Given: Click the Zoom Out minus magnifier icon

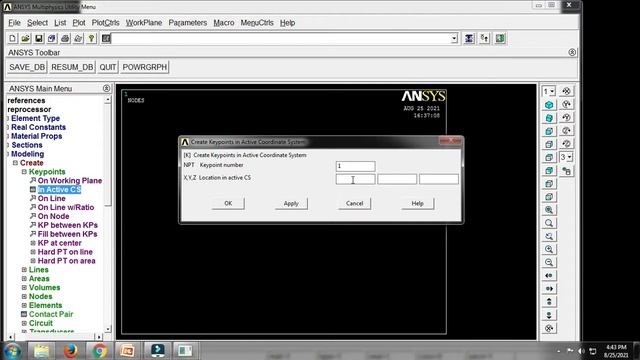Looking at the screenshot, I should (549, 262).
